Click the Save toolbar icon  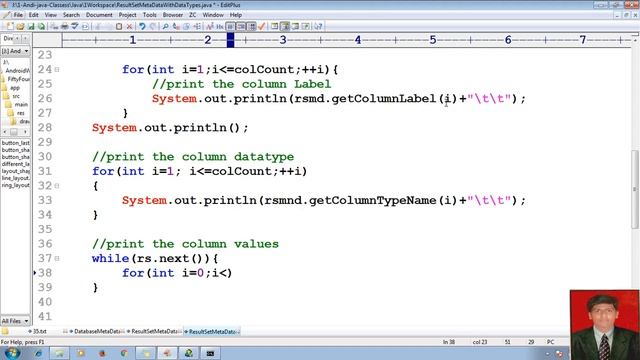tap(31, 27)
